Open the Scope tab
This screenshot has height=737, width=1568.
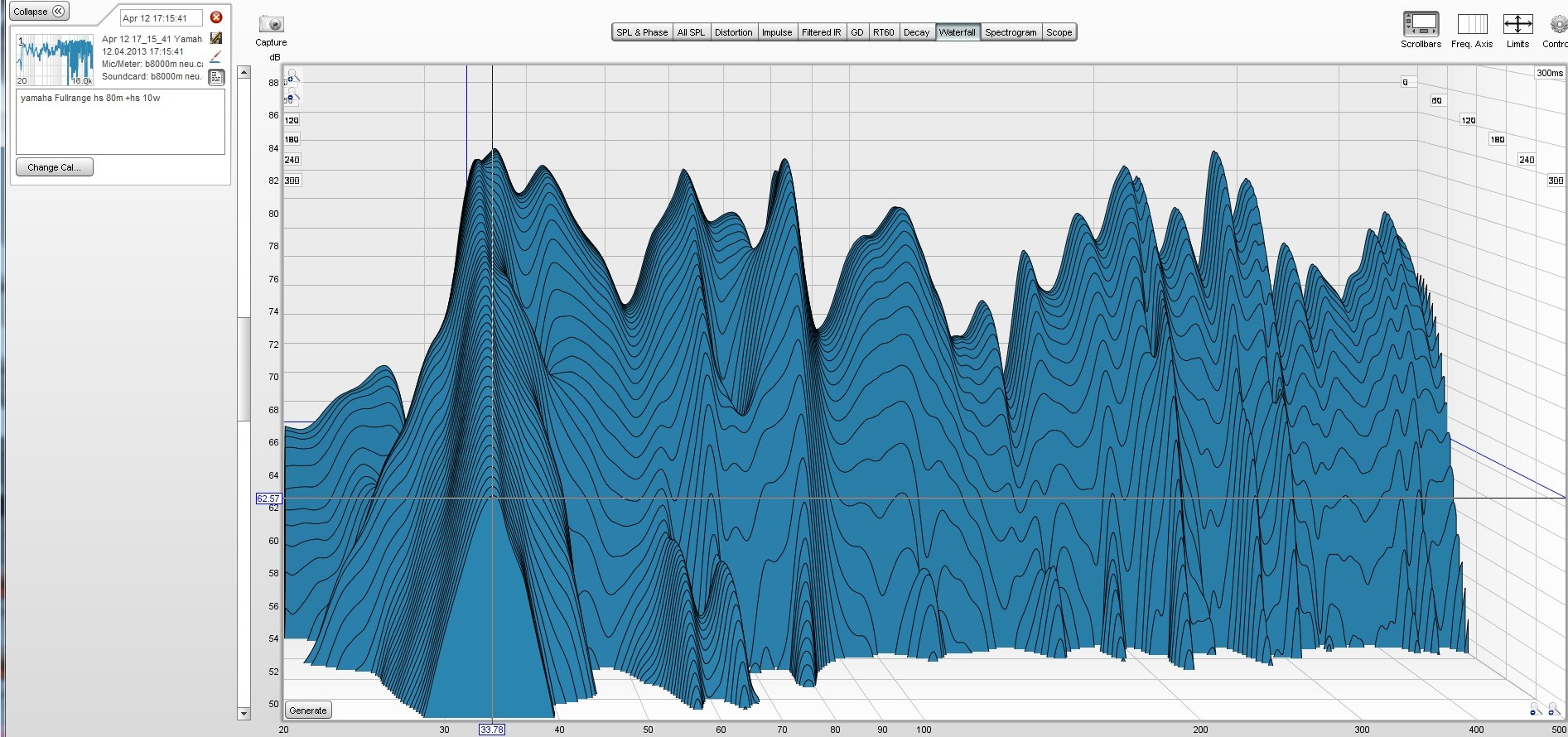pos(1059,32)
